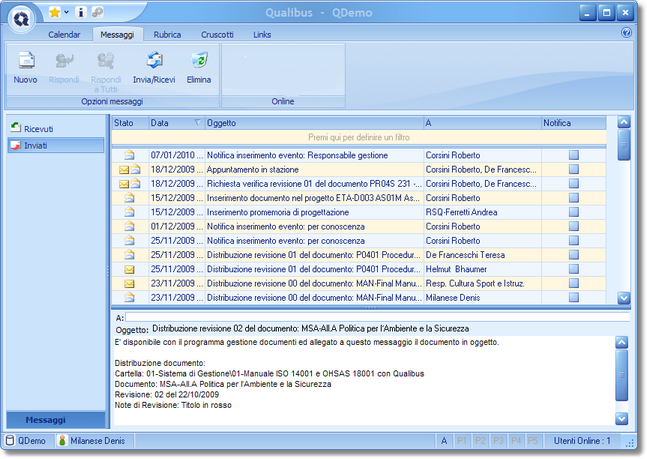Click the P1 indicator in status bar
This screenshot has width=647, height=459.
click(x=462, y=440)
